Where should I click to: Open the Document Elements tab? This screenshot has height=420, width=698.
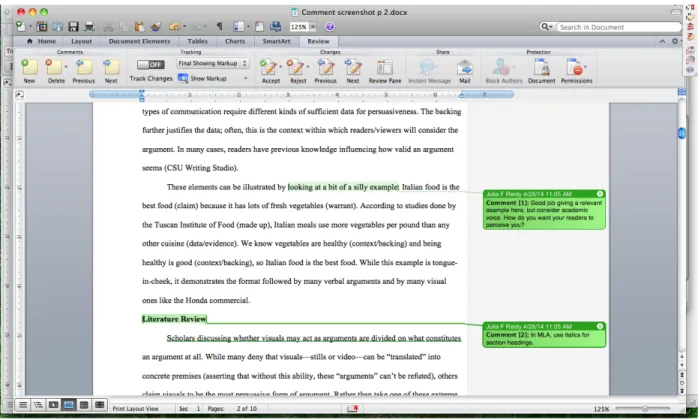click(139, 41)
